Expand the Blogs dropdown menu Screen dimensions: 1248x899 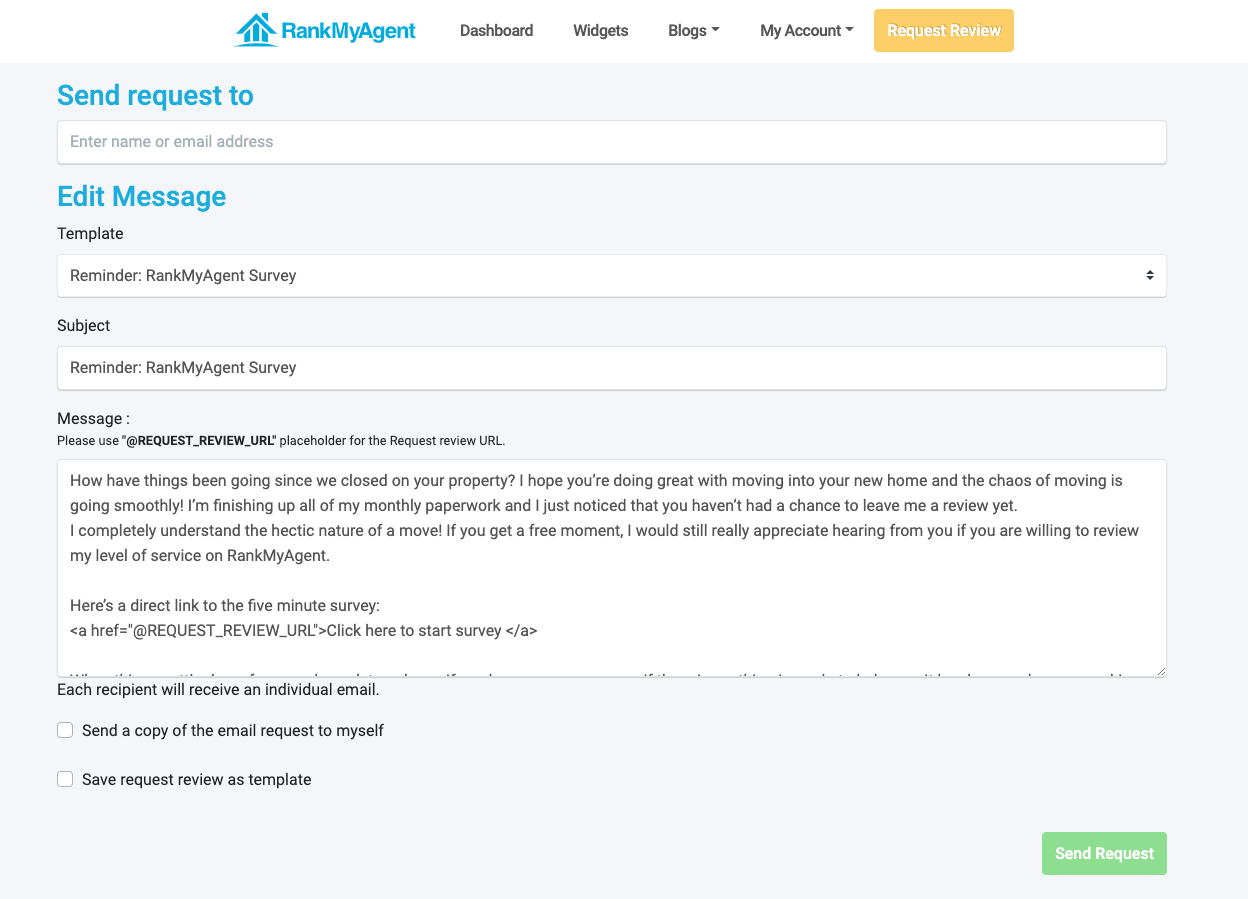pos(693,31)
